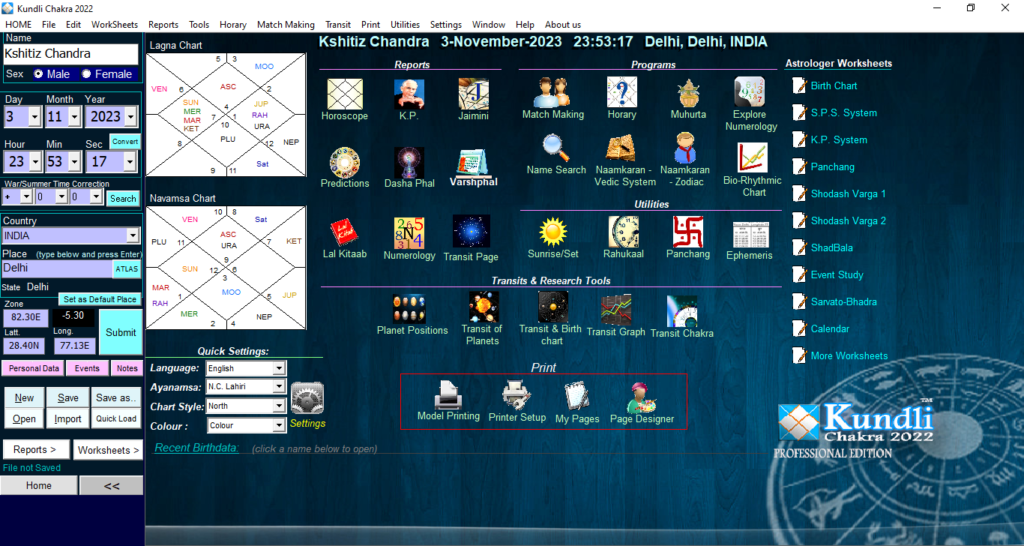The image size is (1024, 546).
Task: Open the About us menu
Action: tap(562, 24)
